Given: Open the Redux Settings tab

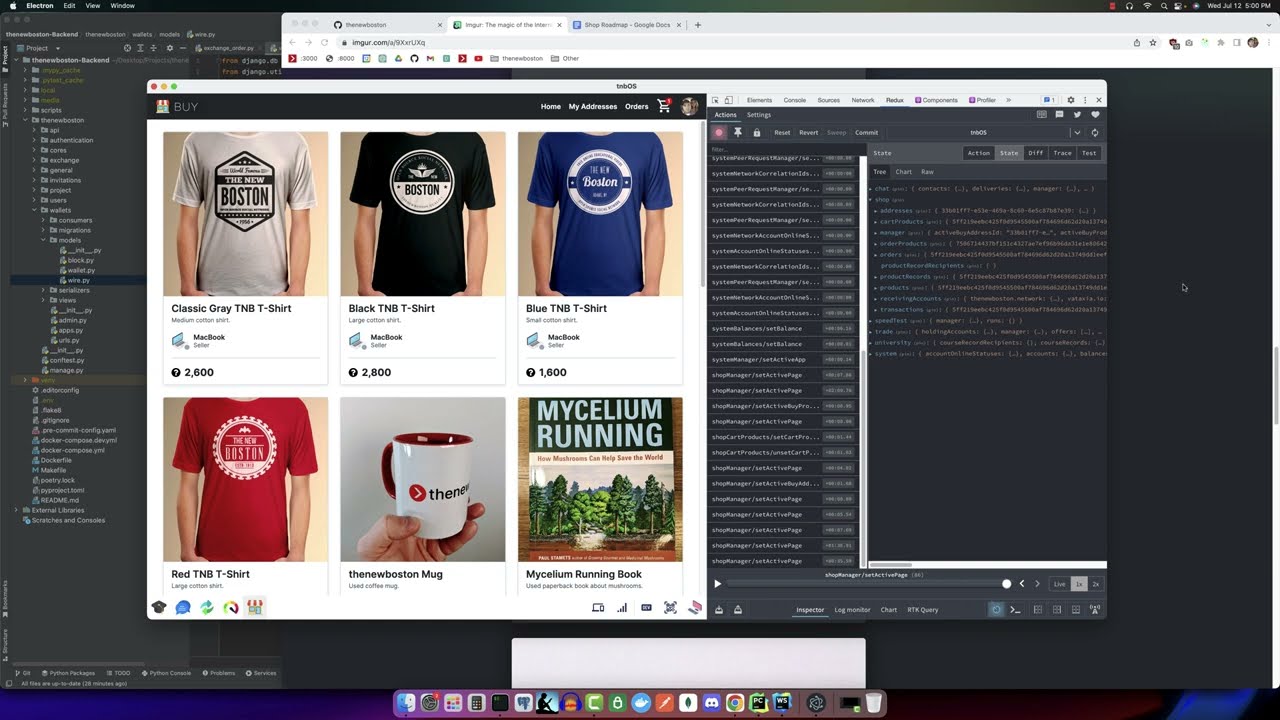Looking at the screenshot, I should tap(759, 115).
